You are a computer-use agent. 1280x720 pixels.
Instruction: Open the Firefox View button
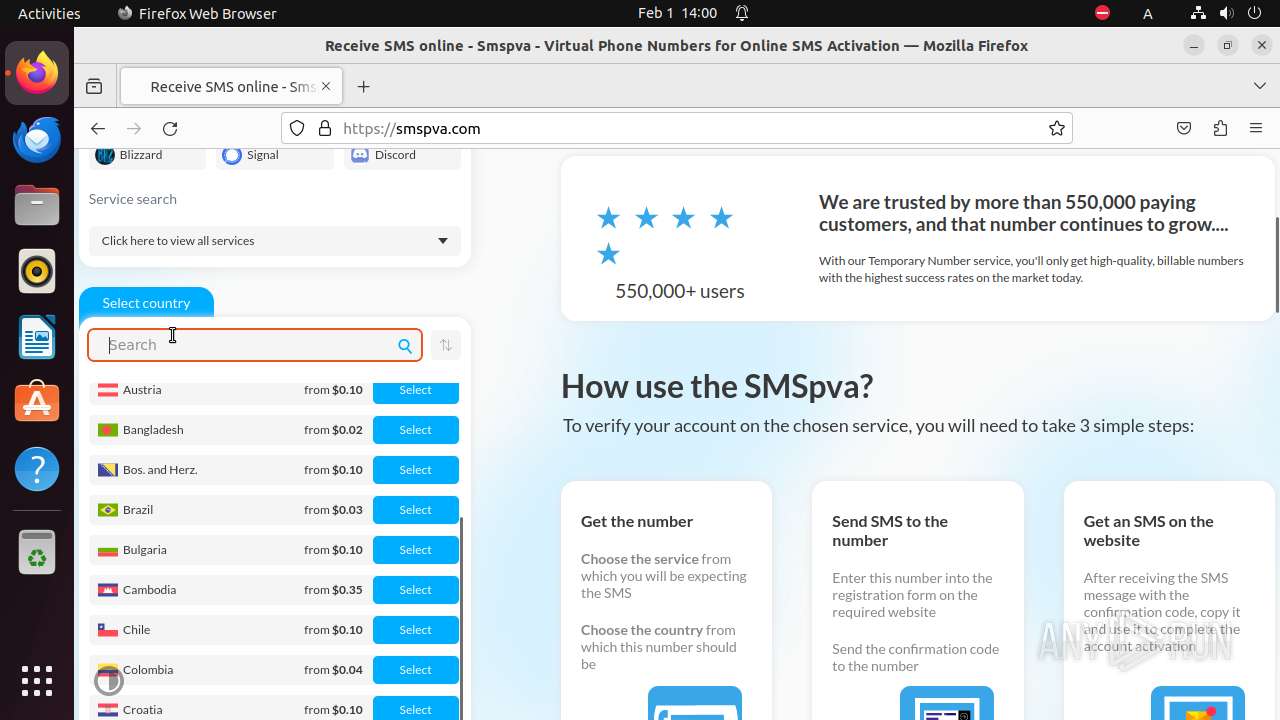point(94,87)
